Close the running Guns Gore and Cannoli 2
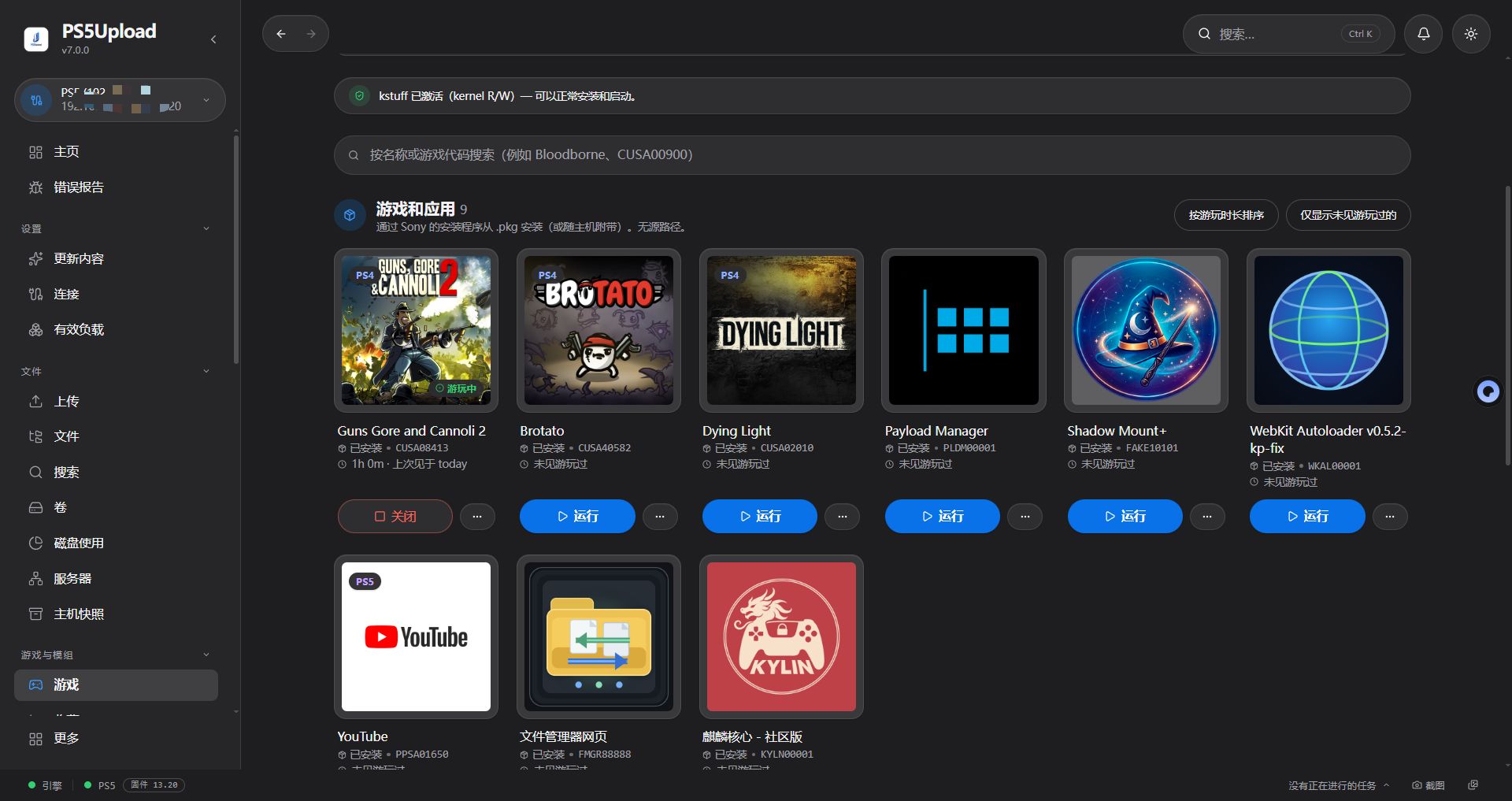1512x801 pixels. click(x=395, y=516)
